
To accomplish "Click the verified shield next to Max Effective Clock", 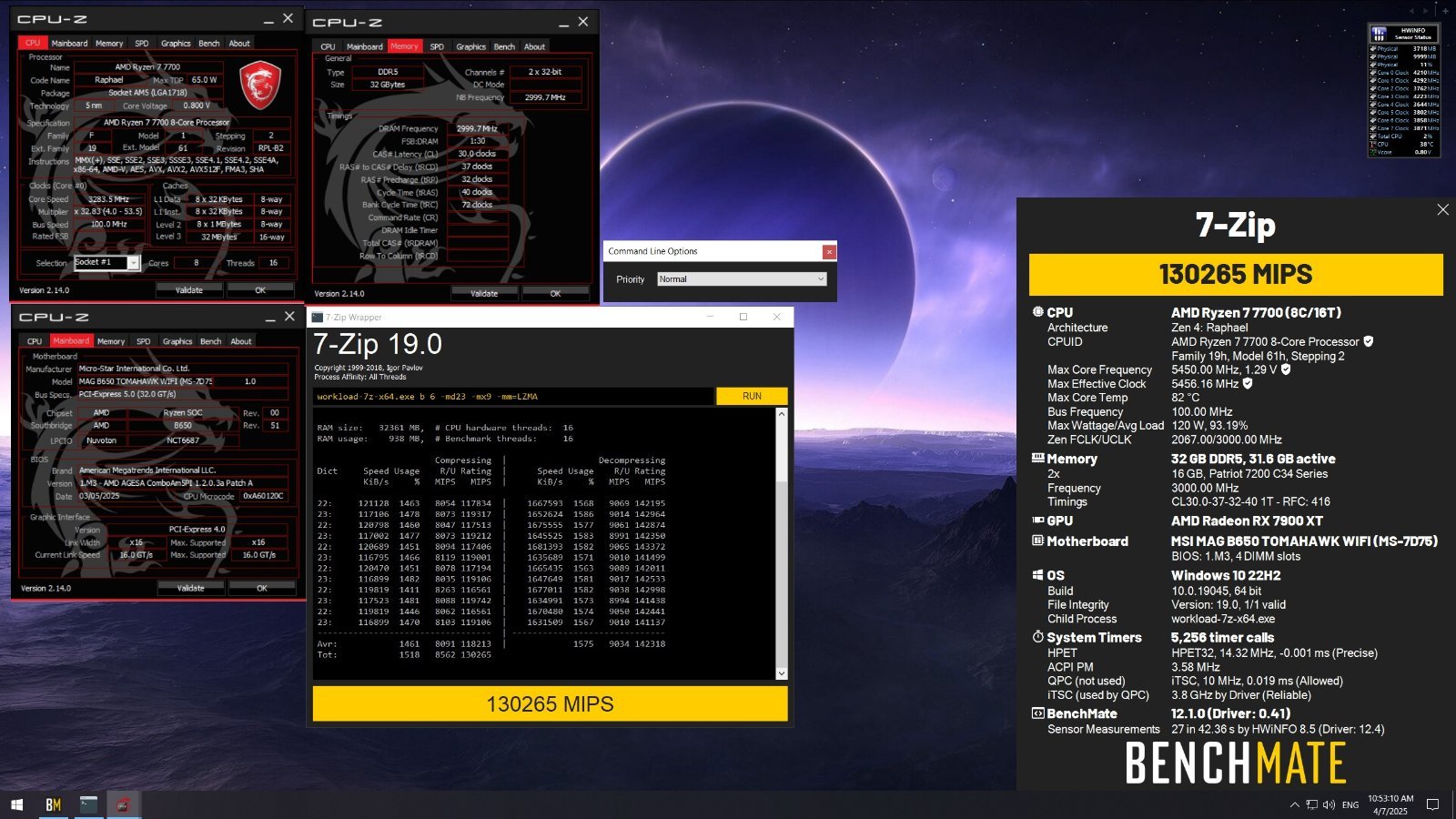I will coord(1248,383).
